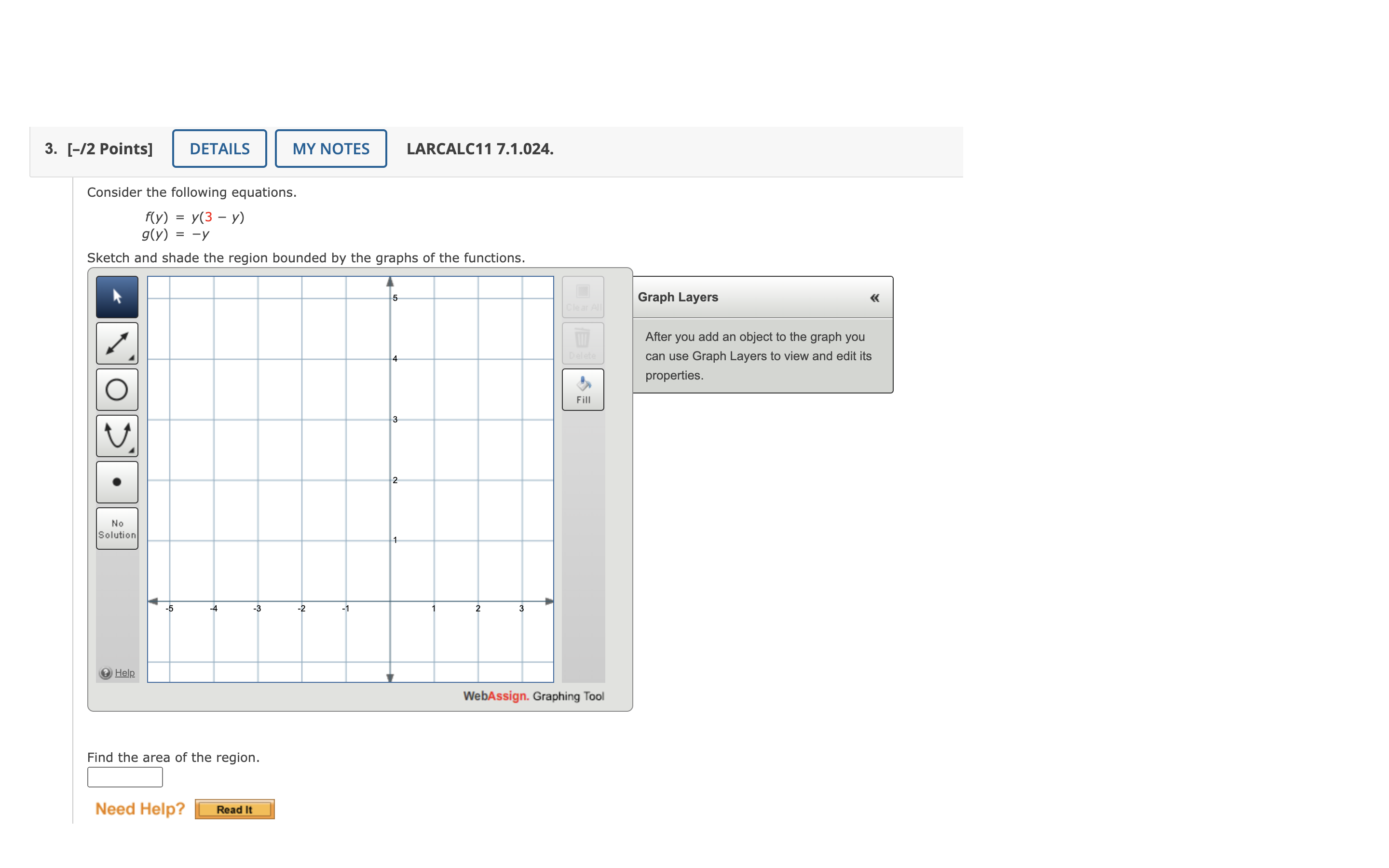1389x868 pixels.
Task: Click the No Solution button
Action: (117, 529)
